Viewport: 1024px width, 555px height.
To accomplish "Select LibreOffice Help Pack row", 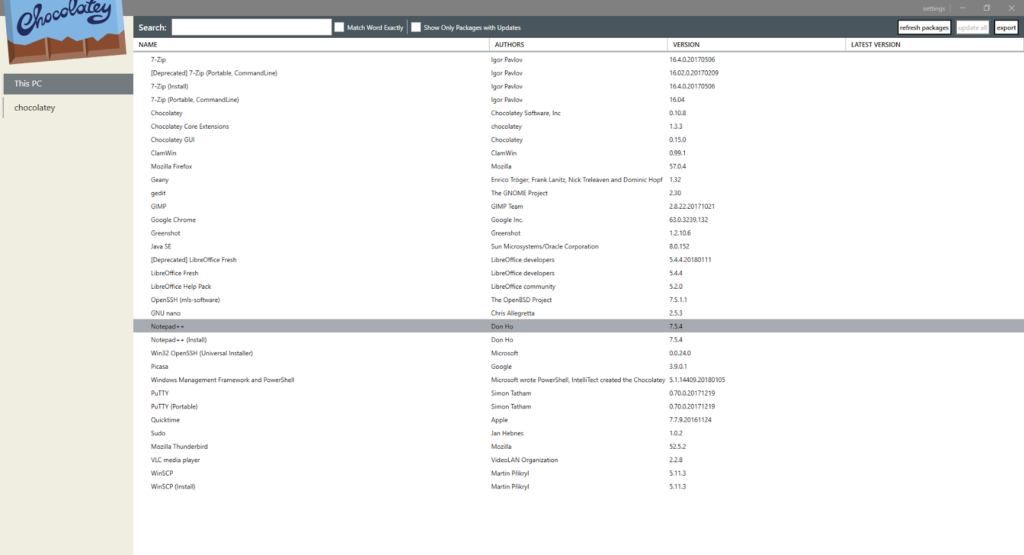I will [x=579, y=287].
